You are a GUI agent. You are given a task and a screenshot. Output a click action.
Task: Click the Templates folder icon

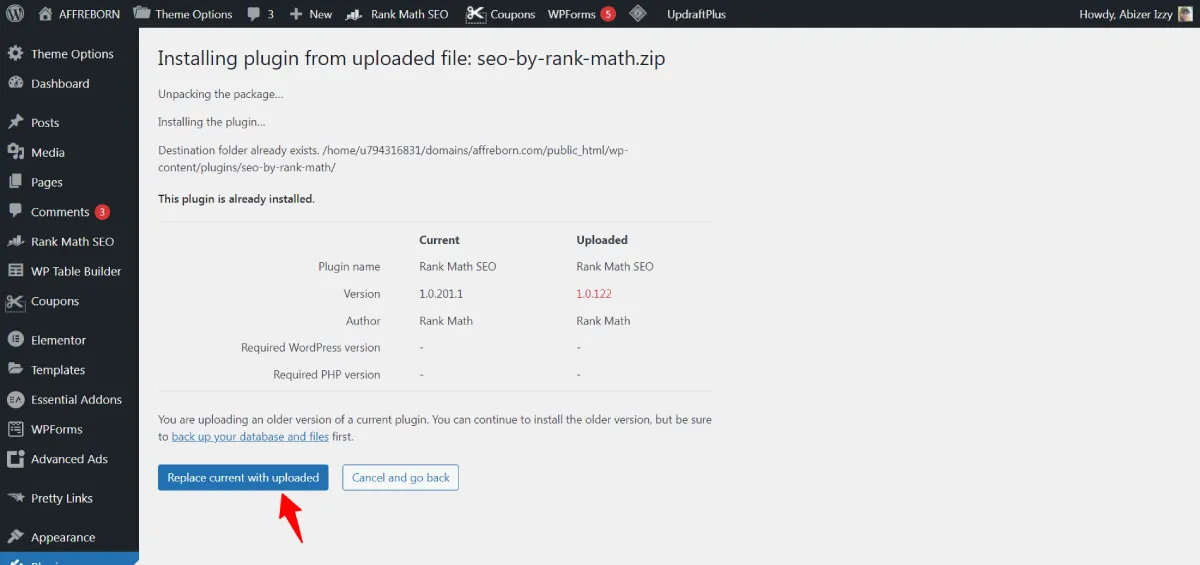(x=15, y=370)
